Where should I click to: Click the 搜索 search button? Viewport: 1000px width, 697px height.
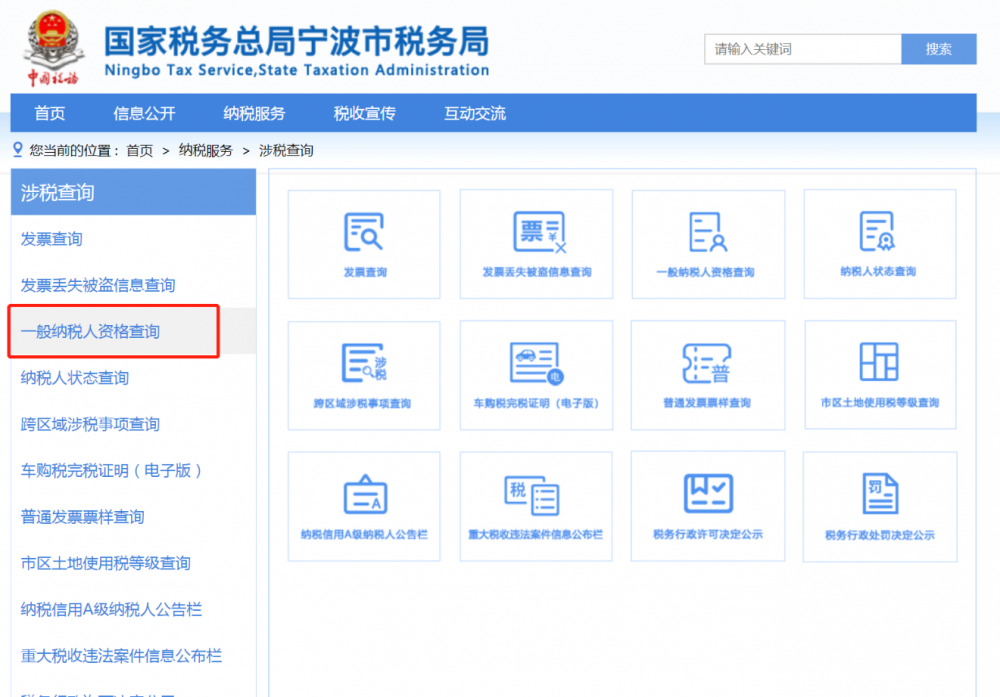[938, 48]
